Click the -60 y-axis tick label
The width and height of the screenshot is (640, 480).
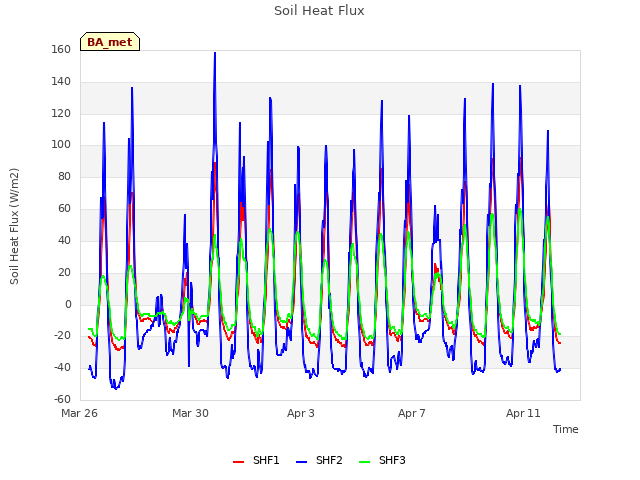62,399
